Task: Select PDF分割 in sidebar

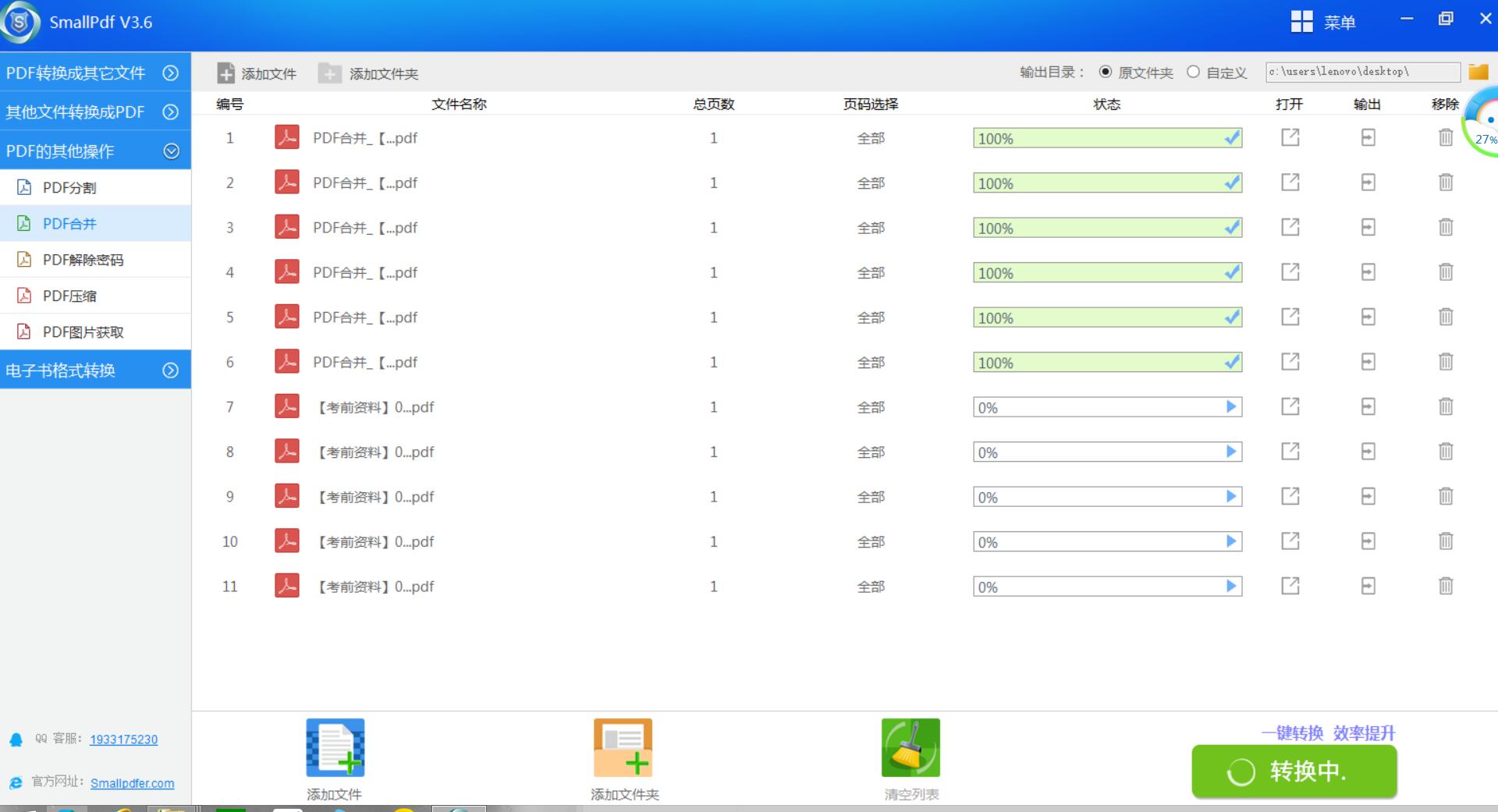Action: [95, 187]
